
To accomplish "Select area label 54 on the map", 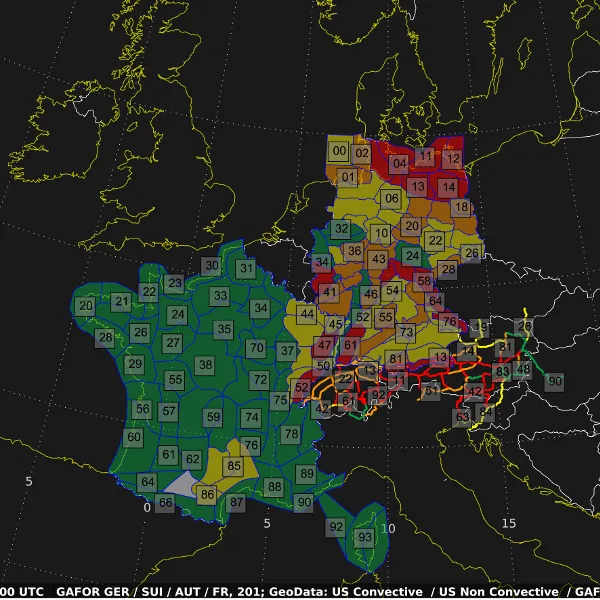I will [391, 290].
